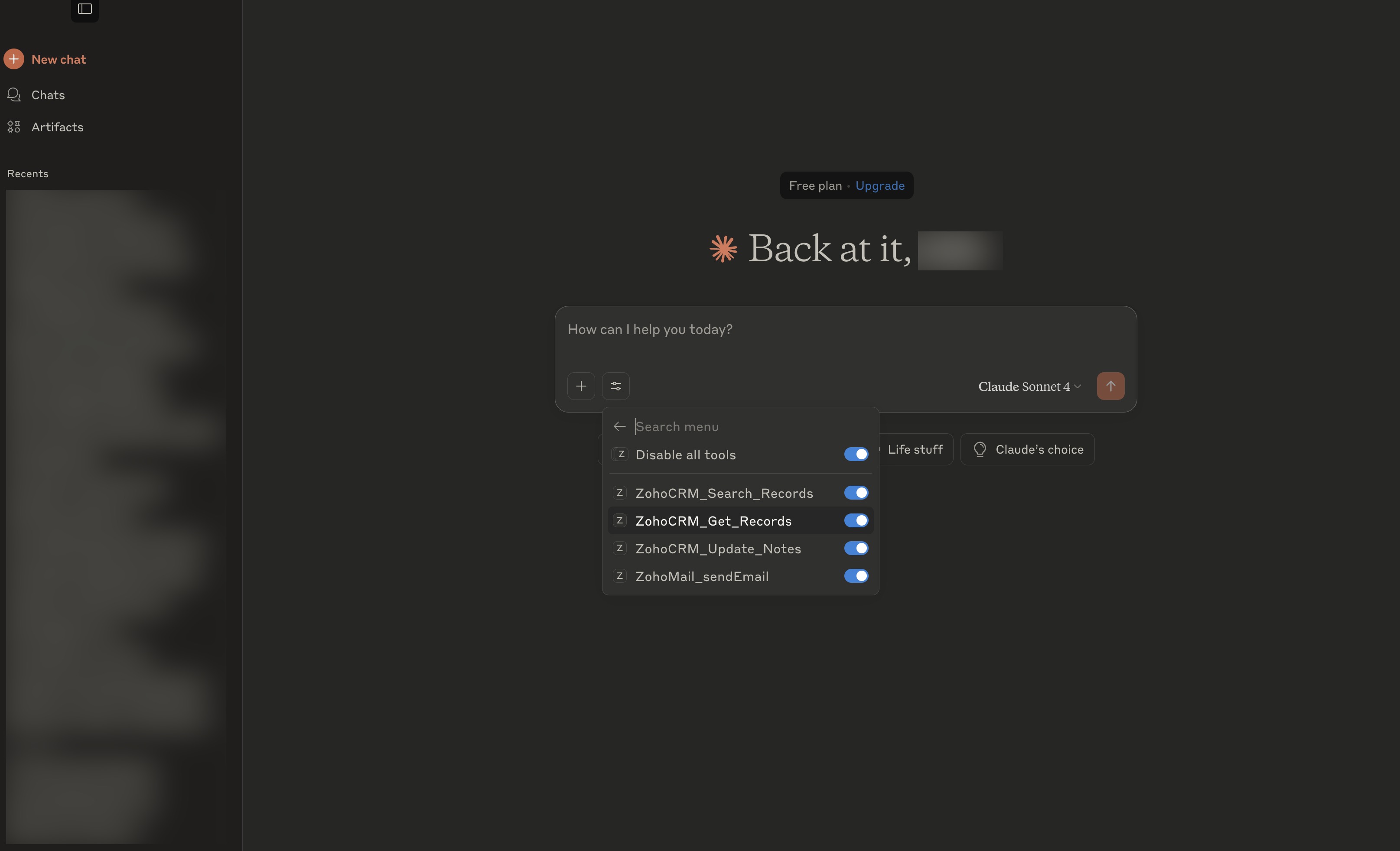The image size is (1400, 851).
Task: Click the Upgrade link
Action: (879, 186)
